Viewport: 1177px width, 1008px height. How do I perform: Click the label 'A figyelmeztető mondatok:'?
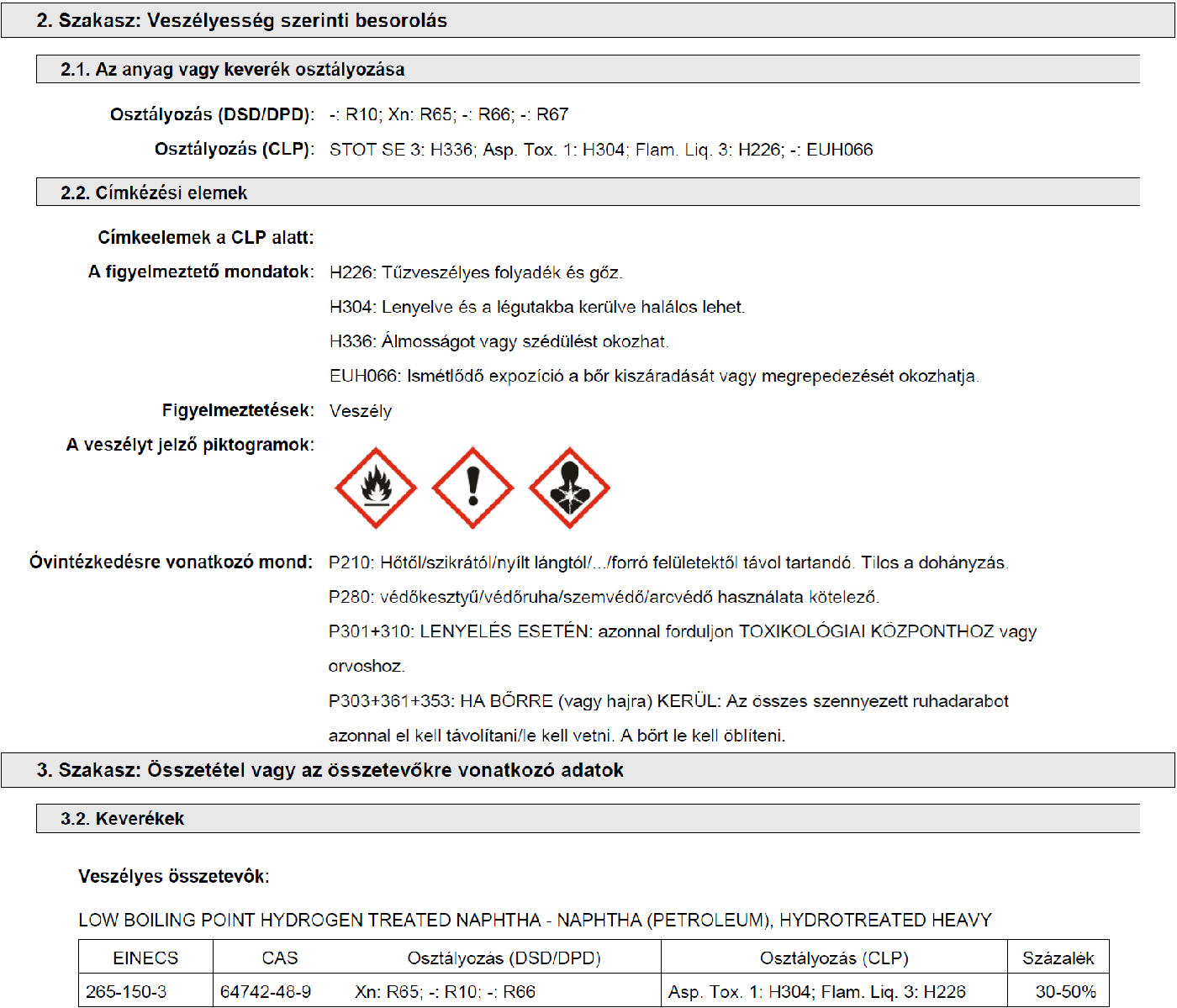click(x=201, y=272)
